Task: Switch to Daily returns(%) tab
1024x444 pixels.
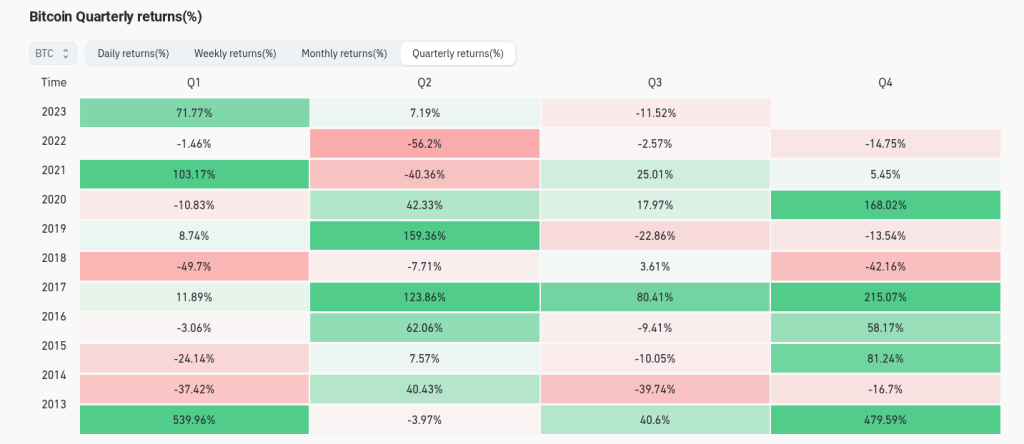Action: coord(133,53)
